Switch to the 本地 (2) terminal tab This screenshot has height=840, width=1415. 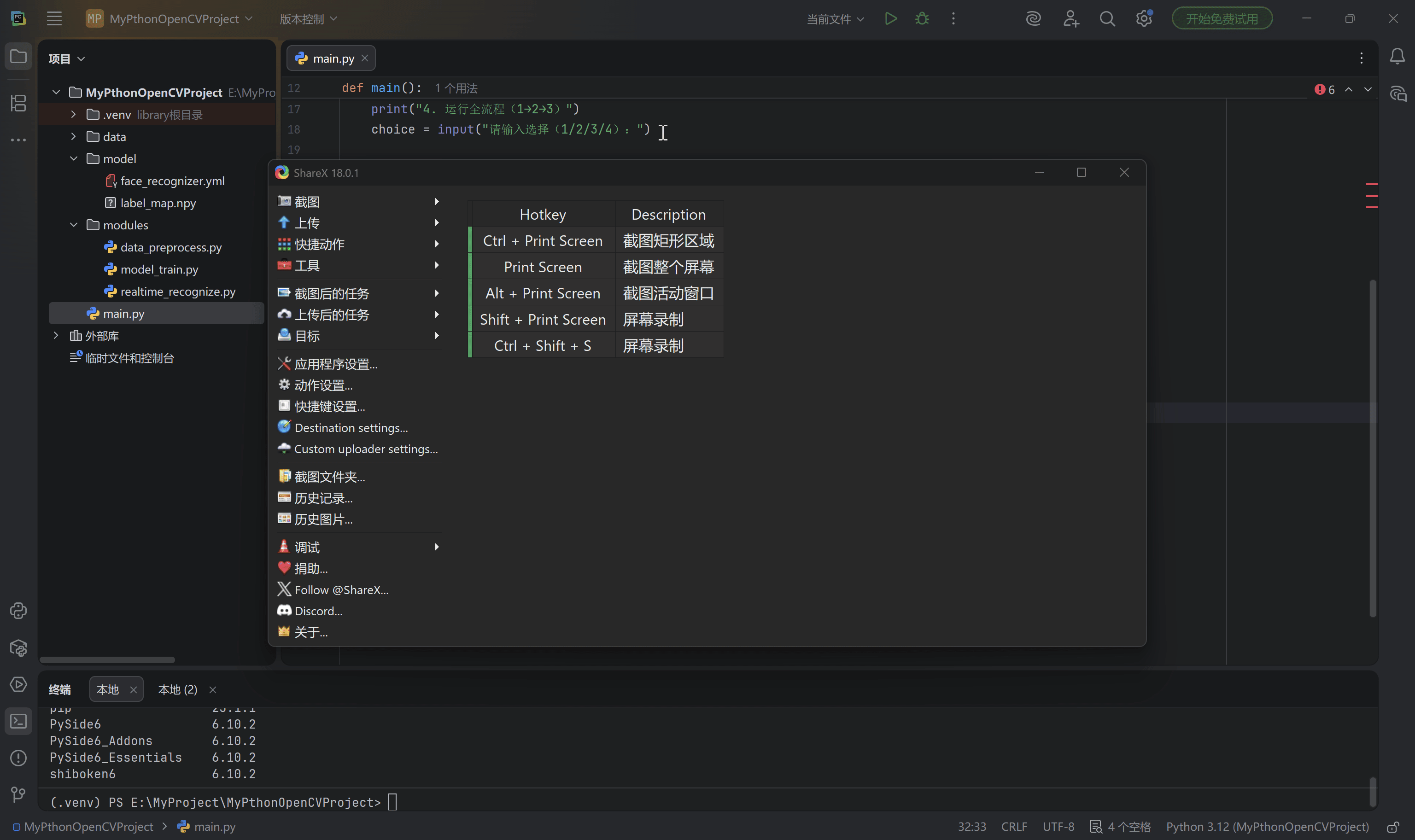click(x=177, y=689)
